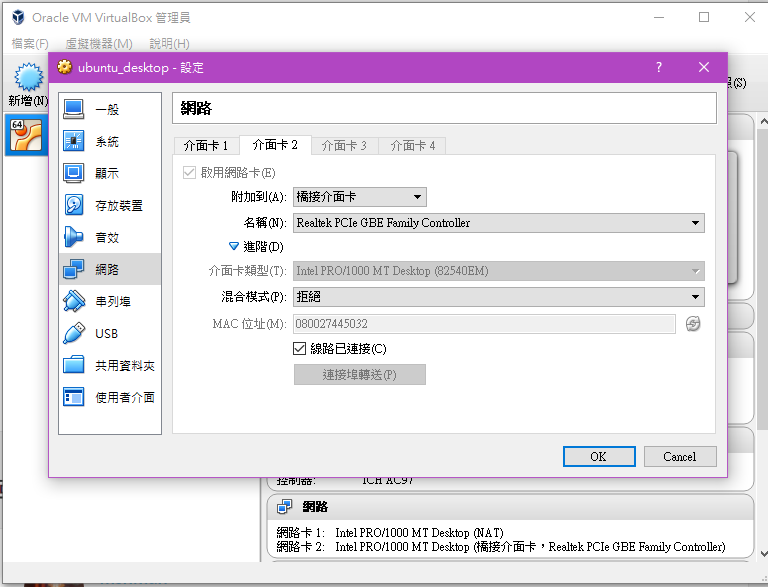Open the 混合模式 dropdown showing 拒絕
The image size is (768, 587).
(x=499, y=297)
